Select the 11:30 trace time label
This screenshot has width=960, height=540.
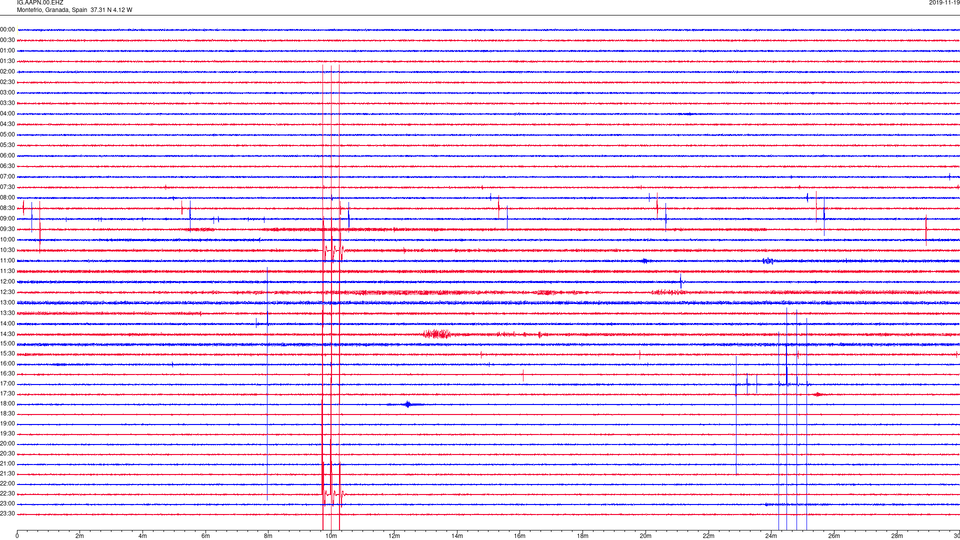(7, 271)
